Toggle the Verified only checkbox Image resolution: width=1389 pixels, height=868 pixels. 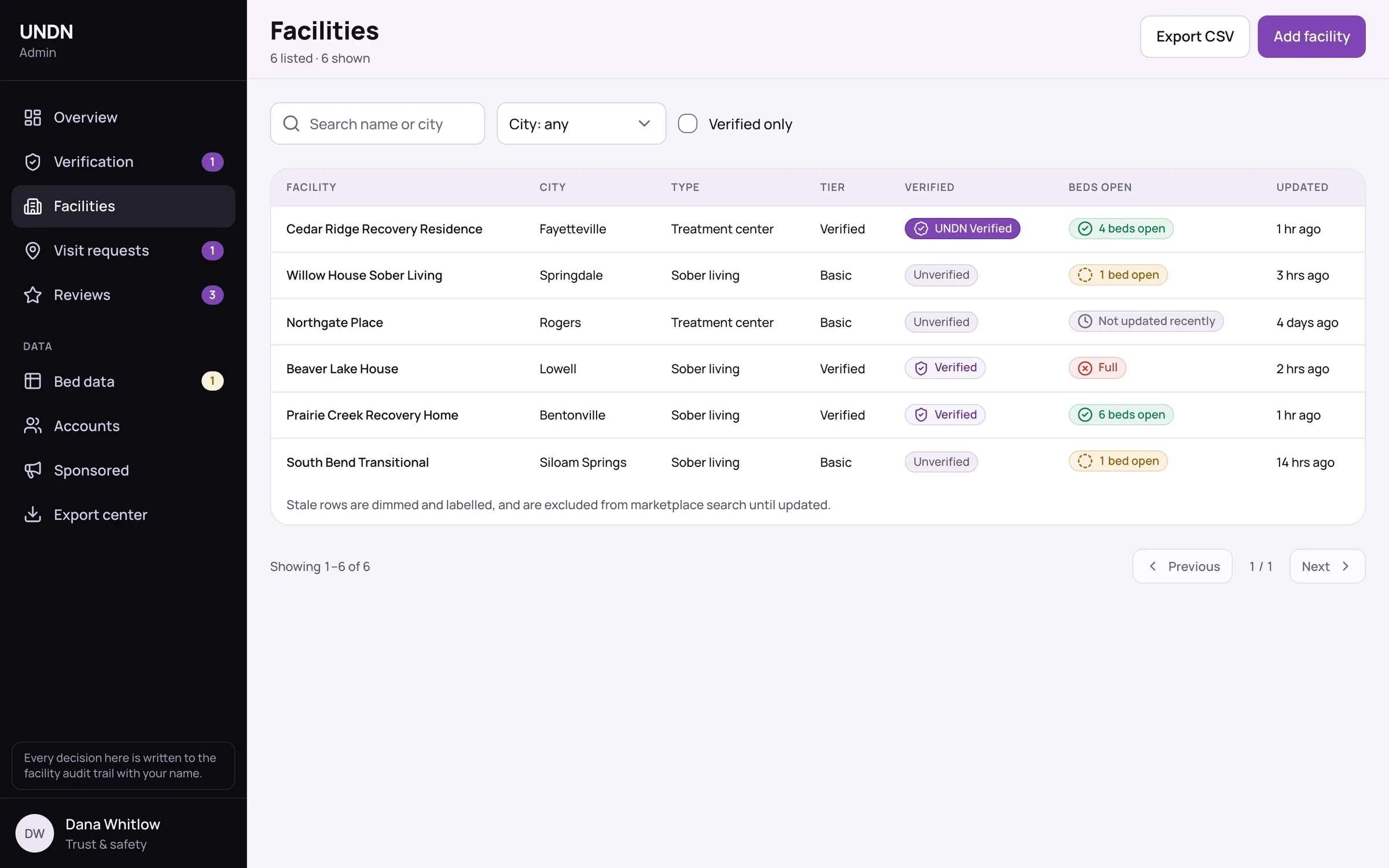[x=688, y=124]
